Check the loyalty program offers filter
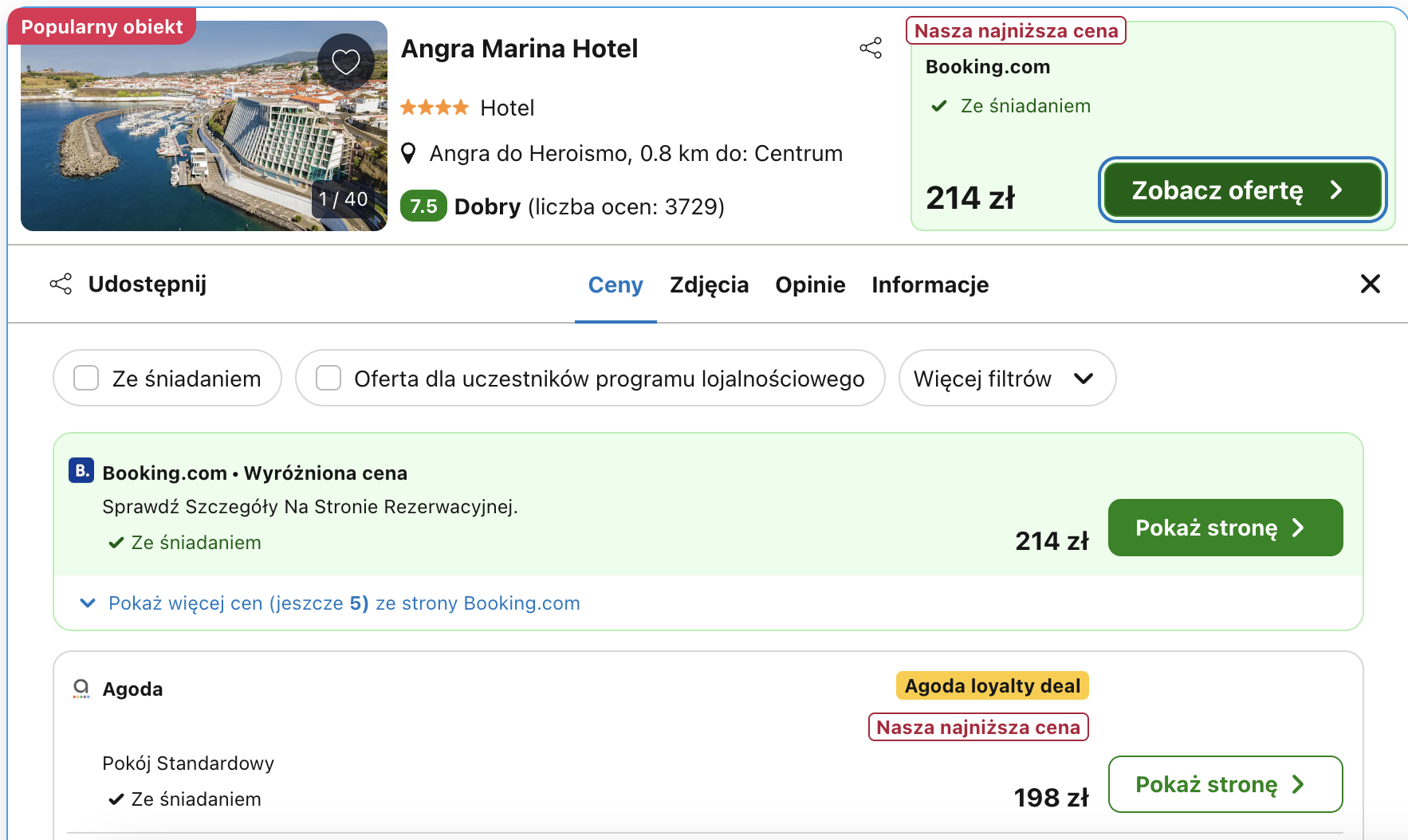 328,378
